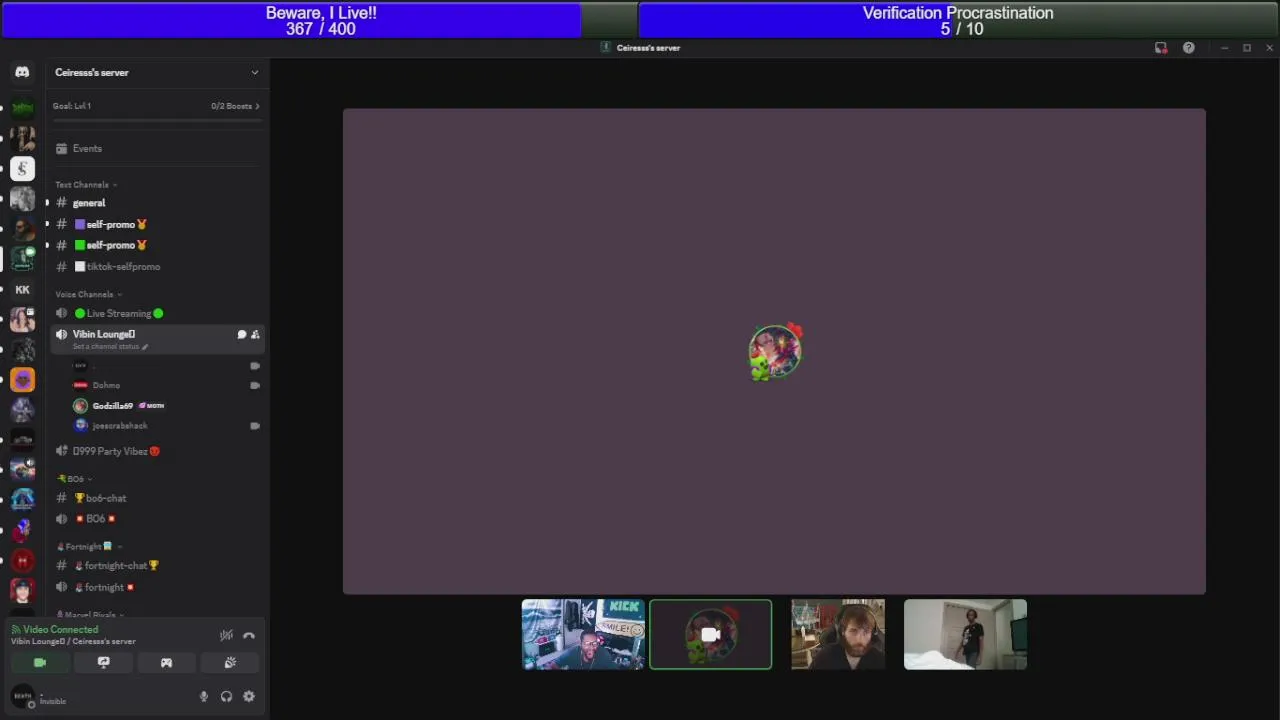The width and height of the screenshot is (1280, 720).
Task: Click the Invisible status text
Action: click(x=53, y=702)
